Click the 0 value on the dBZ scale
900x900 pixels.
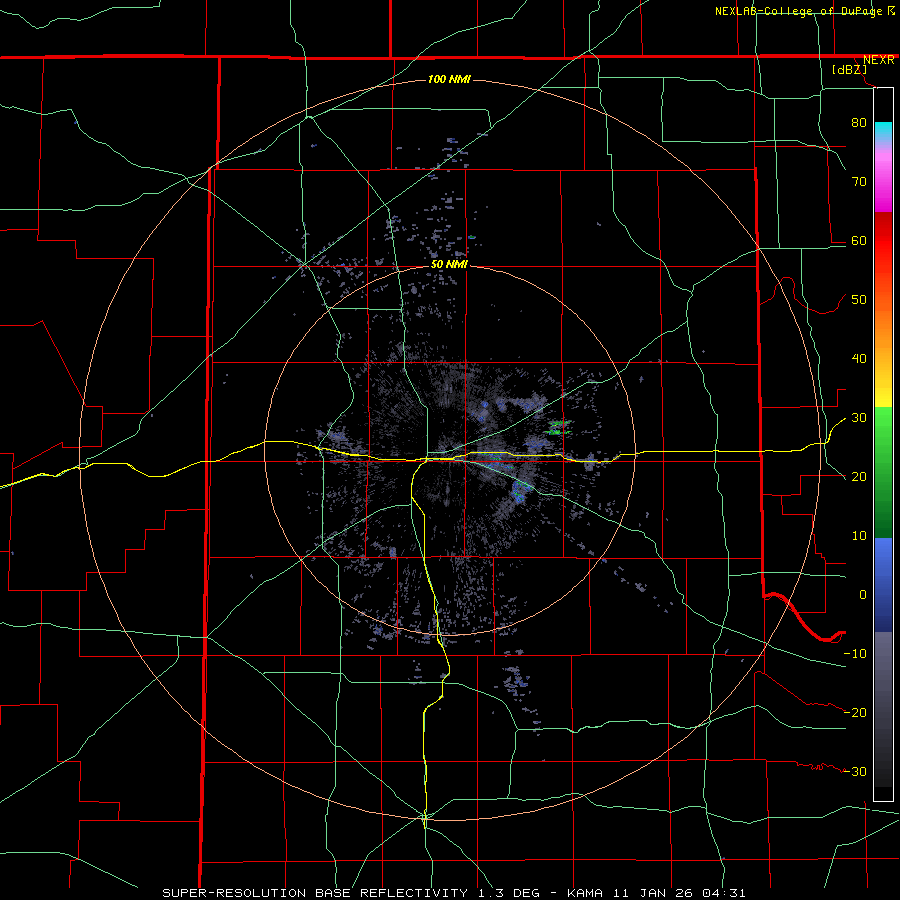point(863,595)
